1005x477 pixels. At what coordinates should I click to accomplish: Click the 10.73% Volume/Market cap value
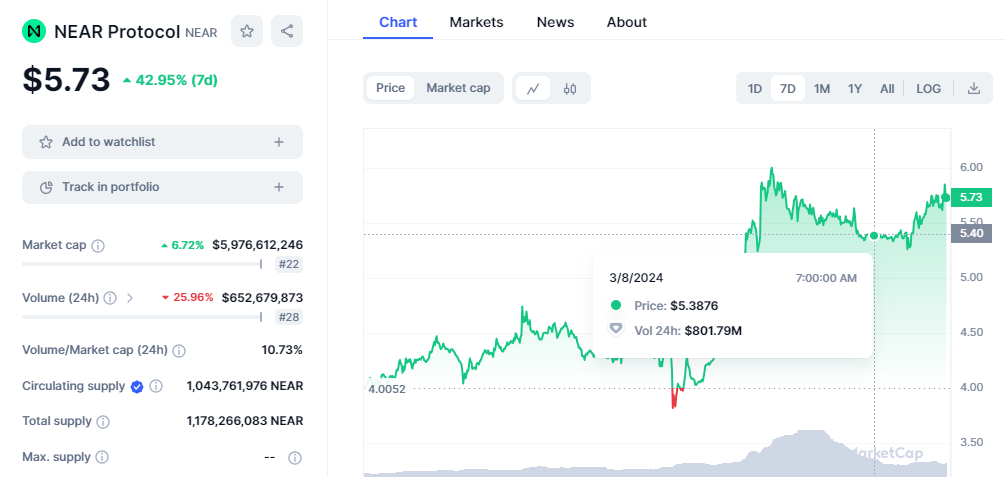point(282,350)
